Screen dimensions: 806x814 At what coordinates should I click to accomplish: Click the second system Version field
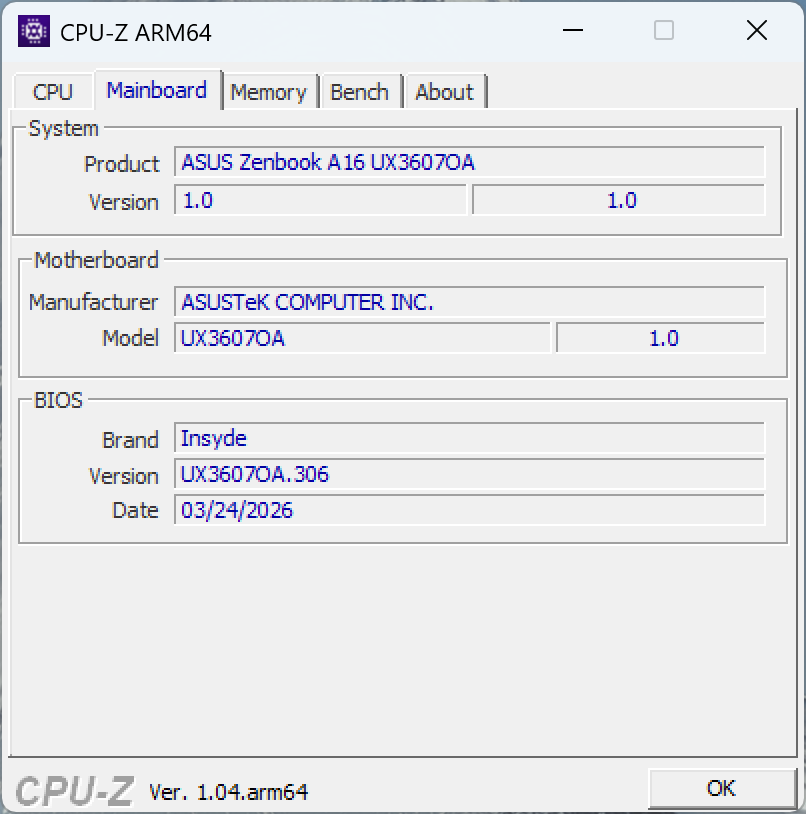[x=618, y=200]
